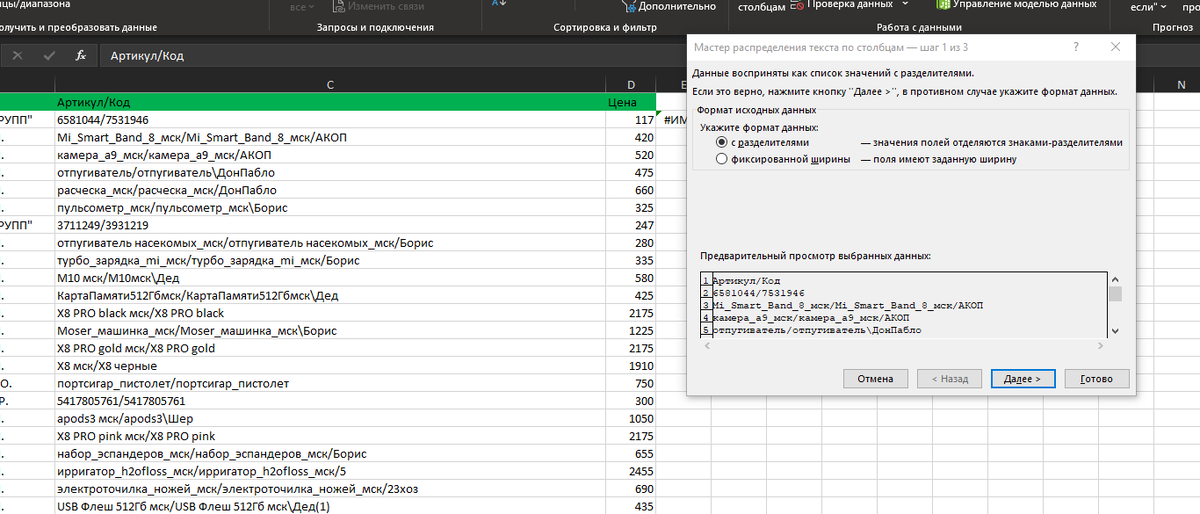Image resolution: width=1200 pixels, height=514 pixels.
Task: Select the КартаПамяти512Гбмск cell
Action: [x=330, y=295]
